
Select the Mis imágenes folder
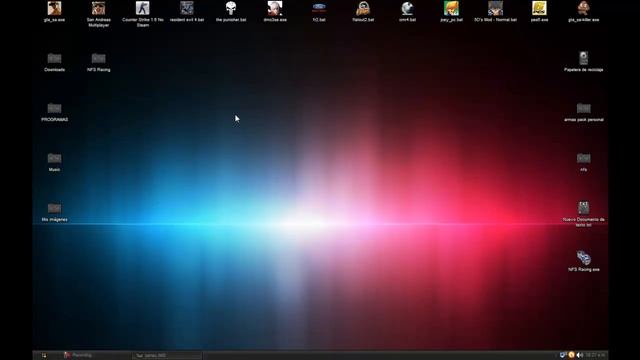[54, 209]
